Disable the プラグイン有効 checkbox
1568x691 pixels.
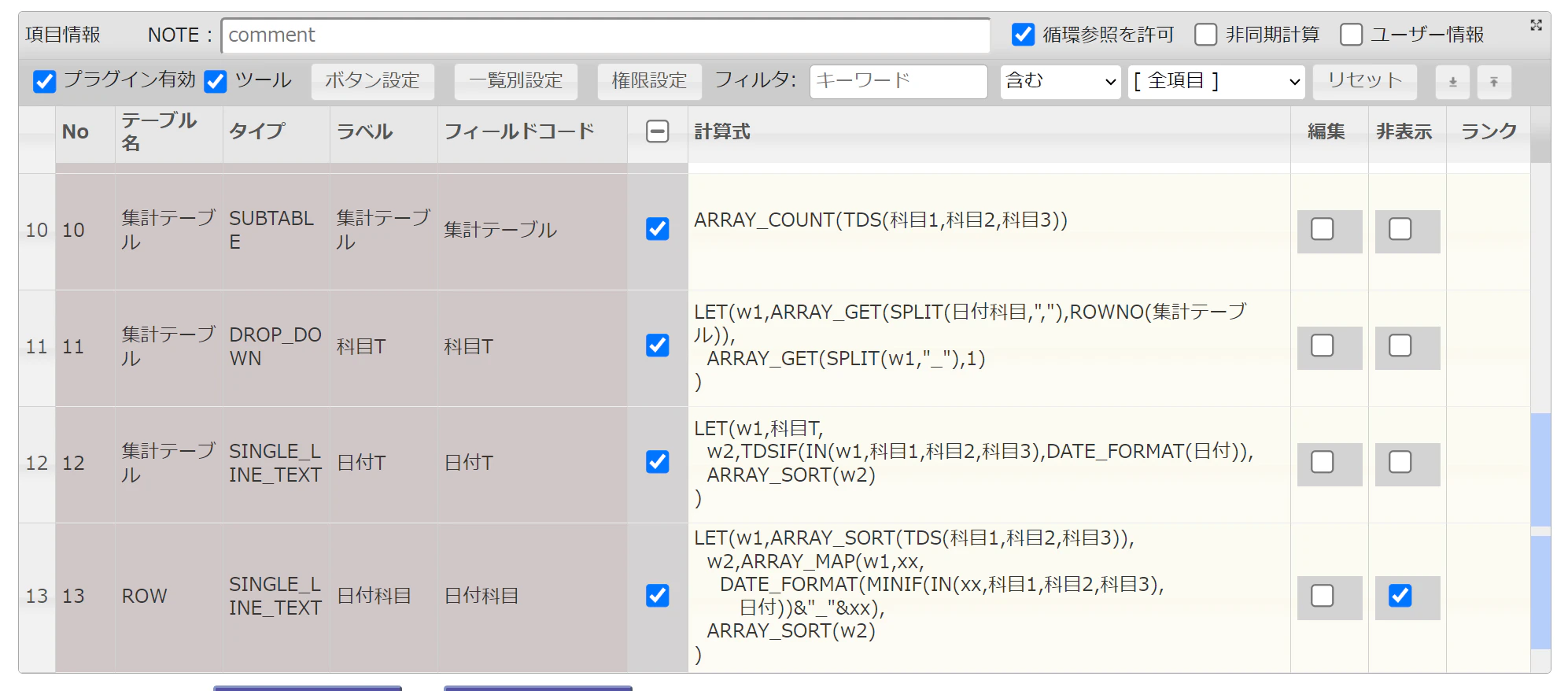click(x=45, y=81)
